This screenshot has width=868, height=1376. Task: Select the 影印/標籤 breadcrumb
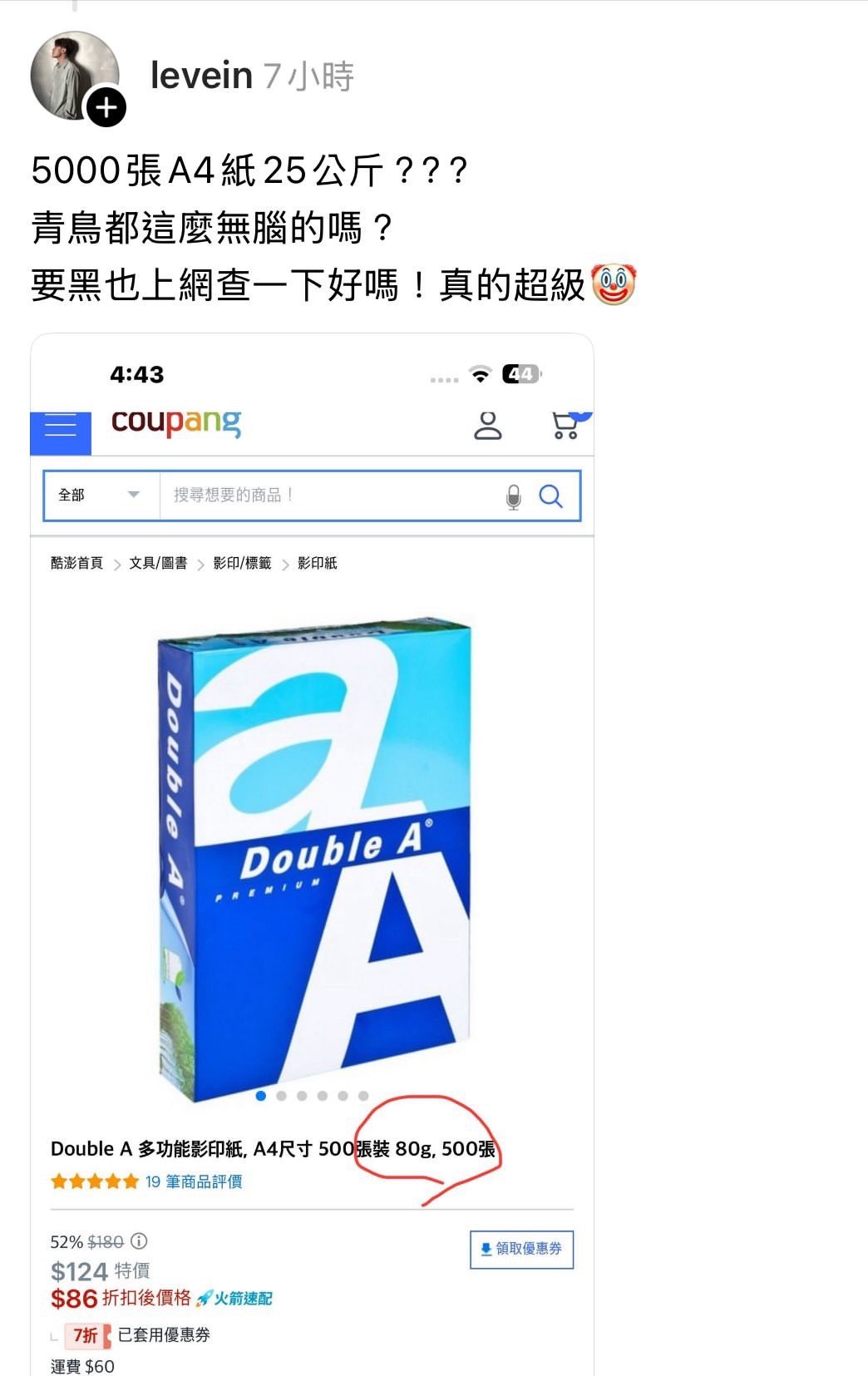pyautogui.click(x=242, y=563)
